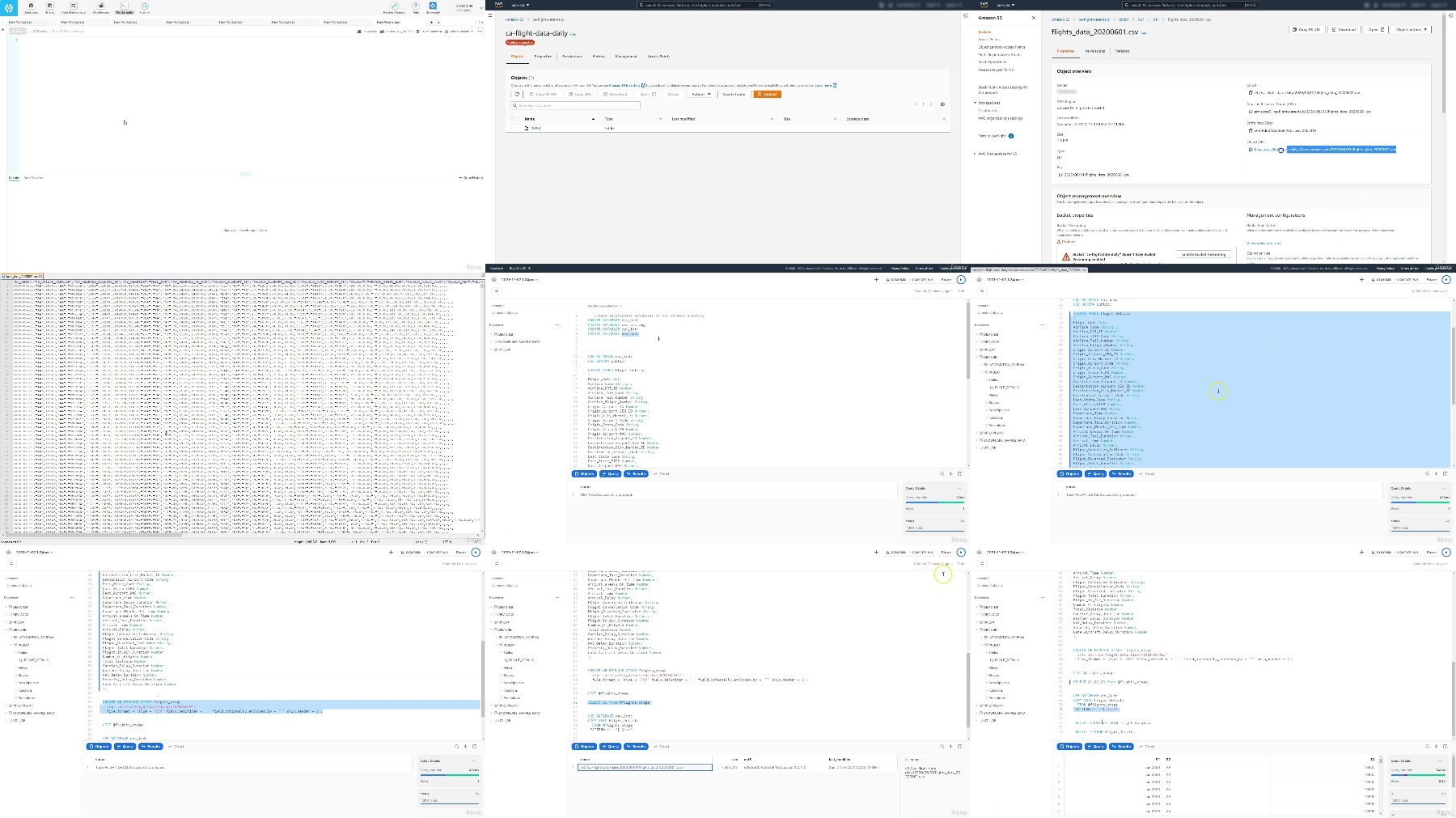Open the Object actions dropdown
1456x818 pixels.
[1411, 29]
